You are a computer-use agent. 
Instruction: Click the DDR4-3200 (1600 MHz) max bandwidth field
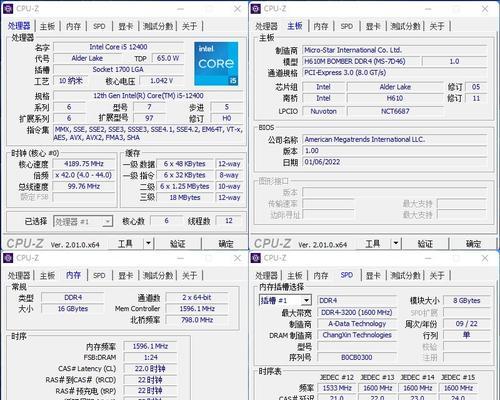[x=357, y=312]
